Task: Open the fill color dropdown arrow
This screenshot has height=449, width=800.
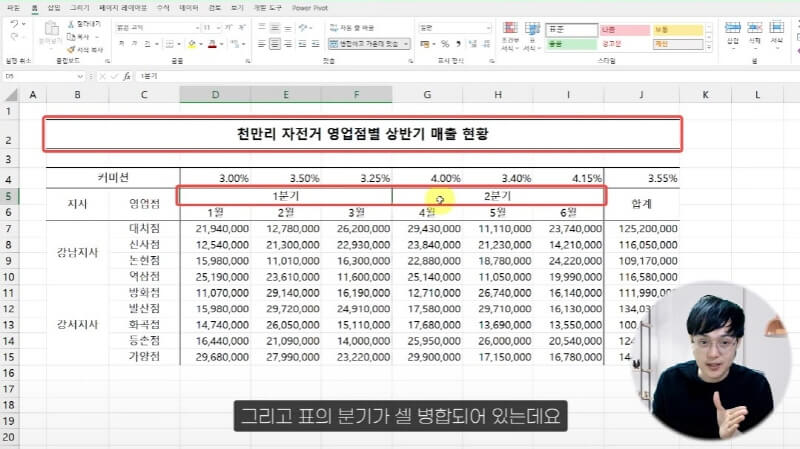Action: pos(201,44)
